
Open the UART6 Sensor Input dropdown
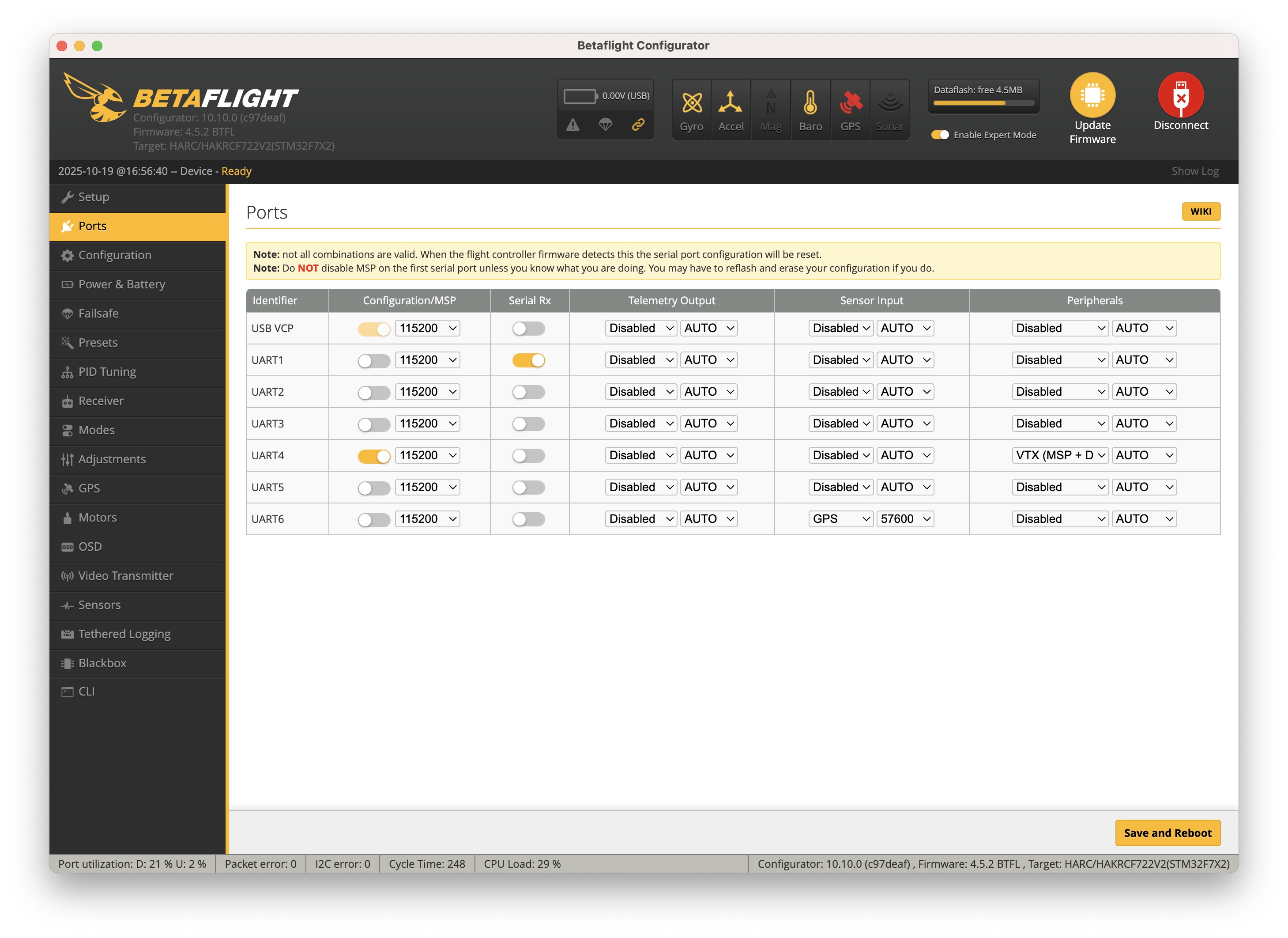coord(840,518)
